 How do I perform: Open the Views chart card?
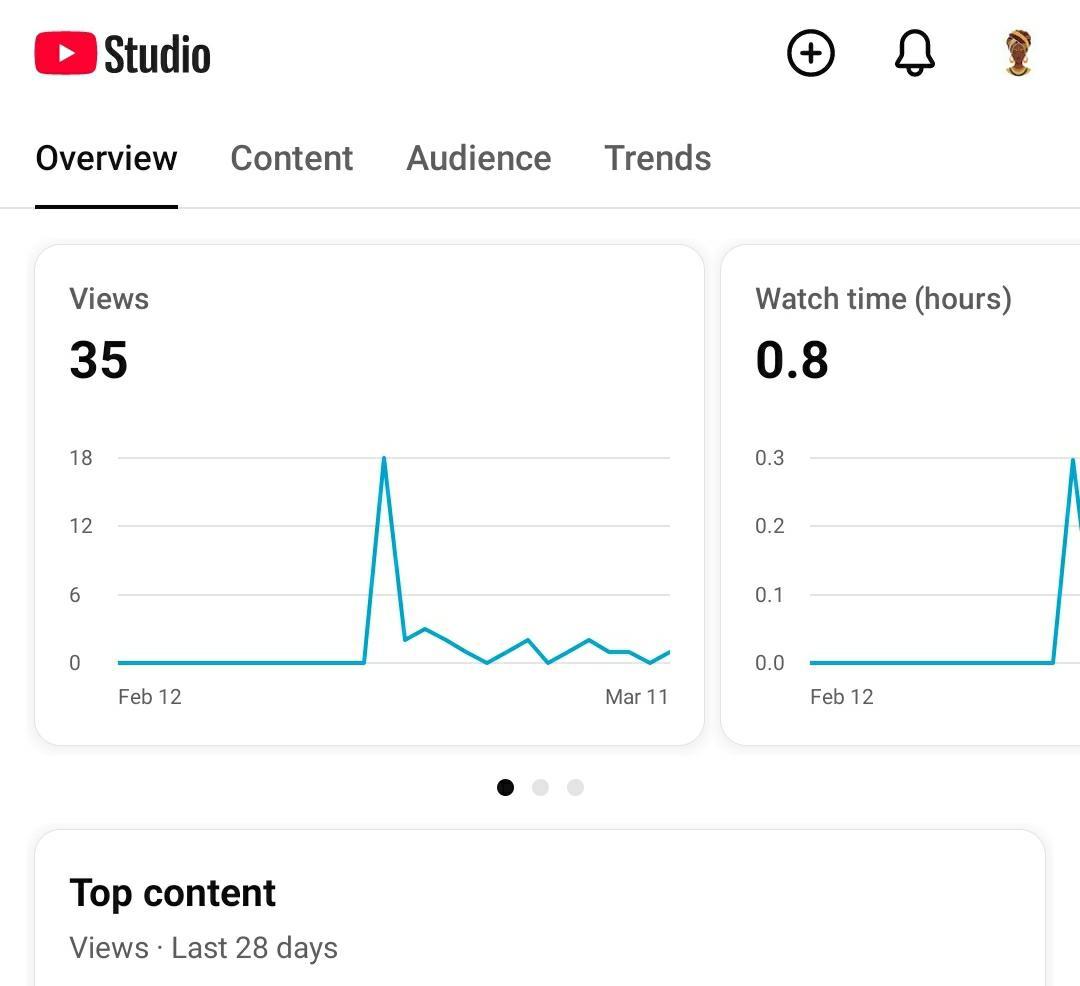[369, 494]
